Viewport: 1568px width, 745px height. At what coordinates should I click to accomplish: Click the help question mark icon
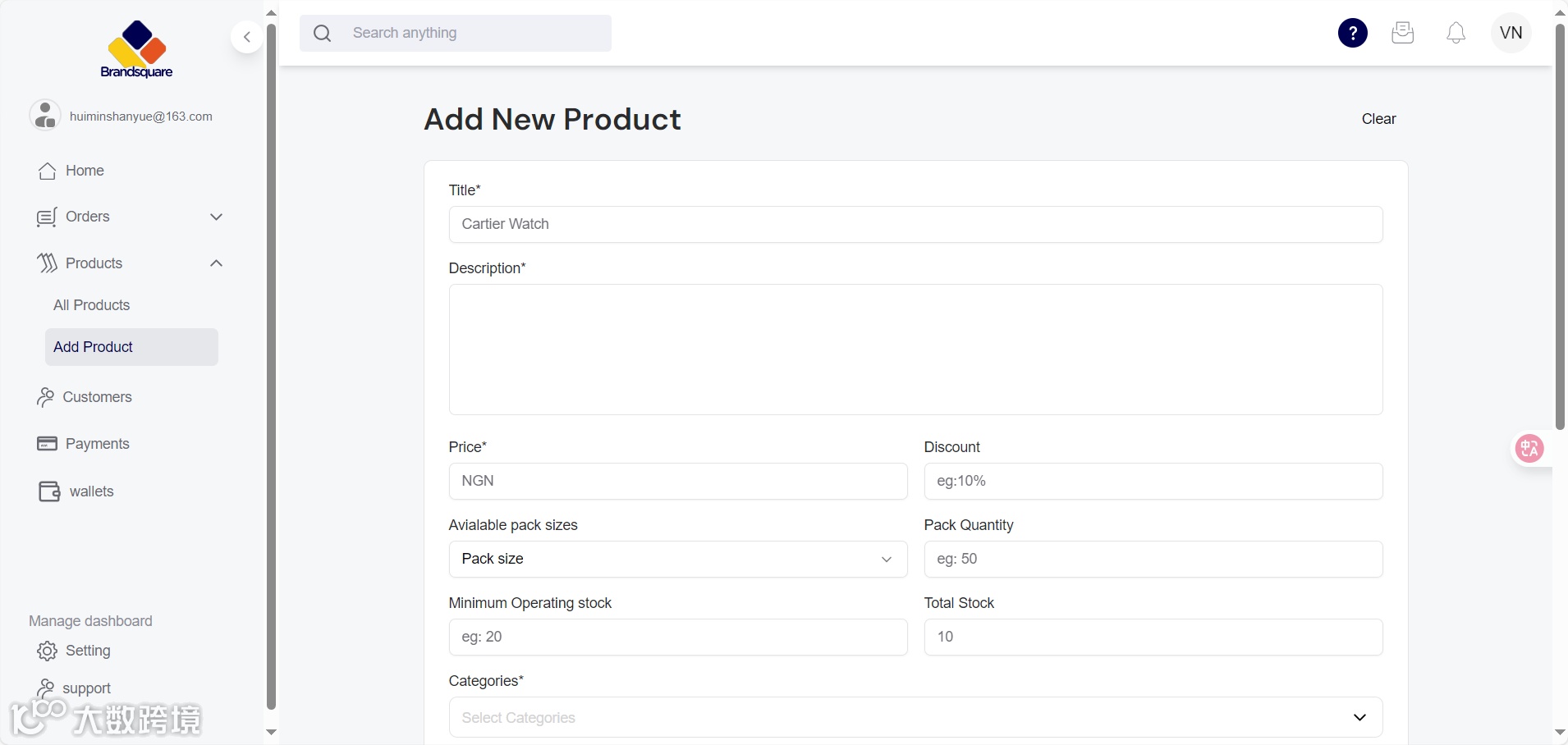coord(1352,33)
